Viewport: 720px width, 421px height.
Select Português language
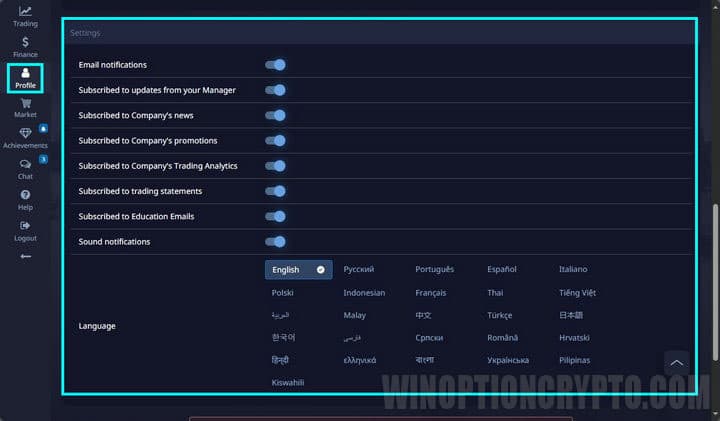coord(434,269)
